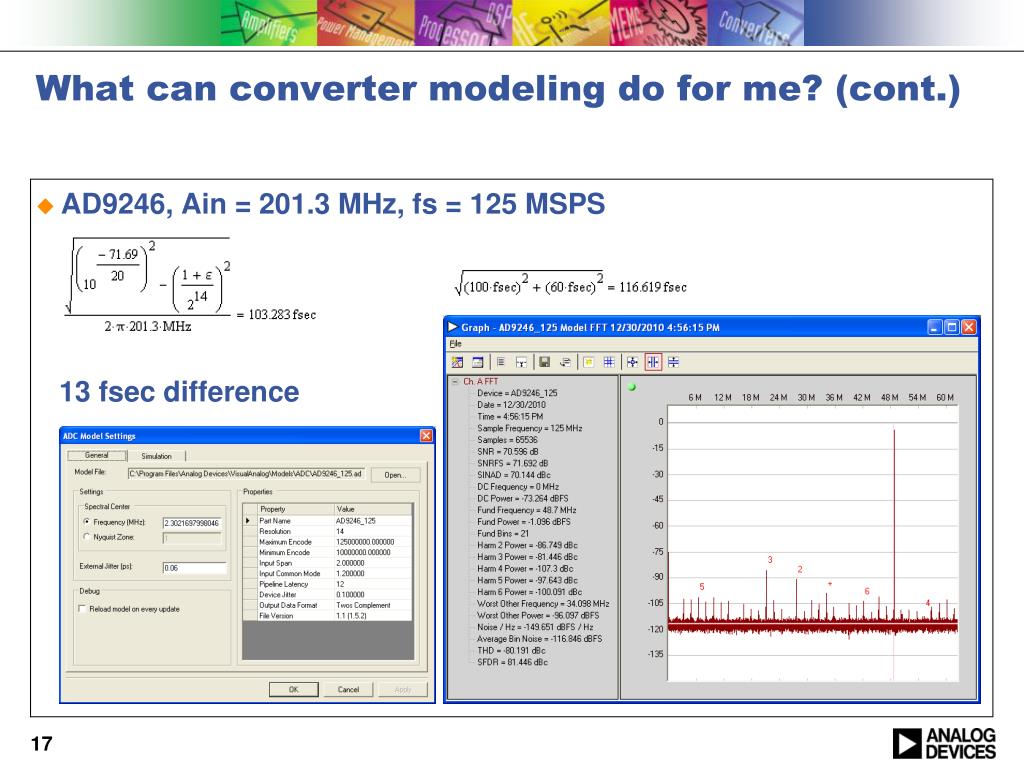Click the vertical zoom icon
This screenshot has height=768, width=1024.
pos(673,362)
